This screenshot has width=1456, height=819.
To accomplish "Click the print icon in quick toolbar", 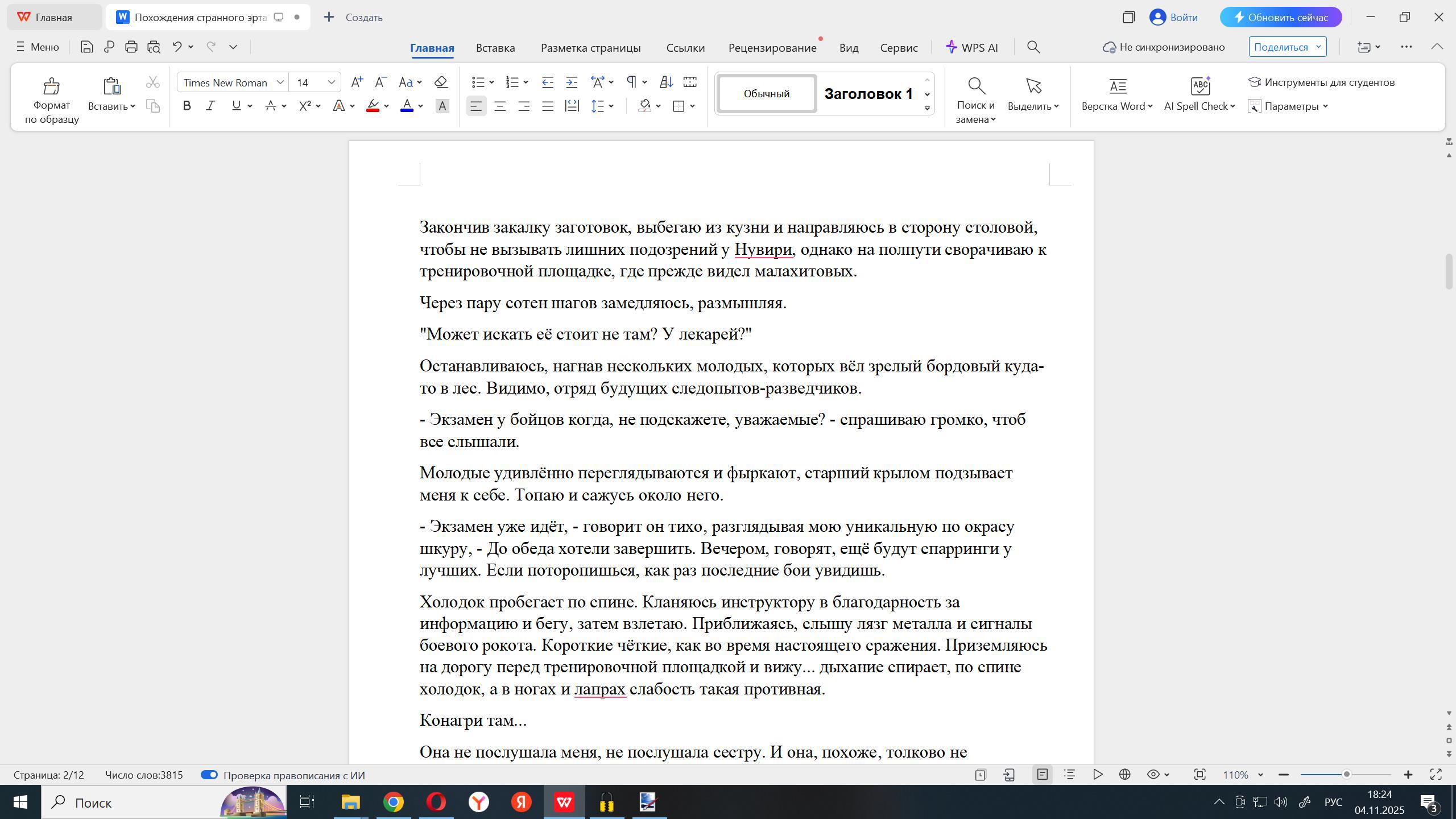I will click(131, 47).
